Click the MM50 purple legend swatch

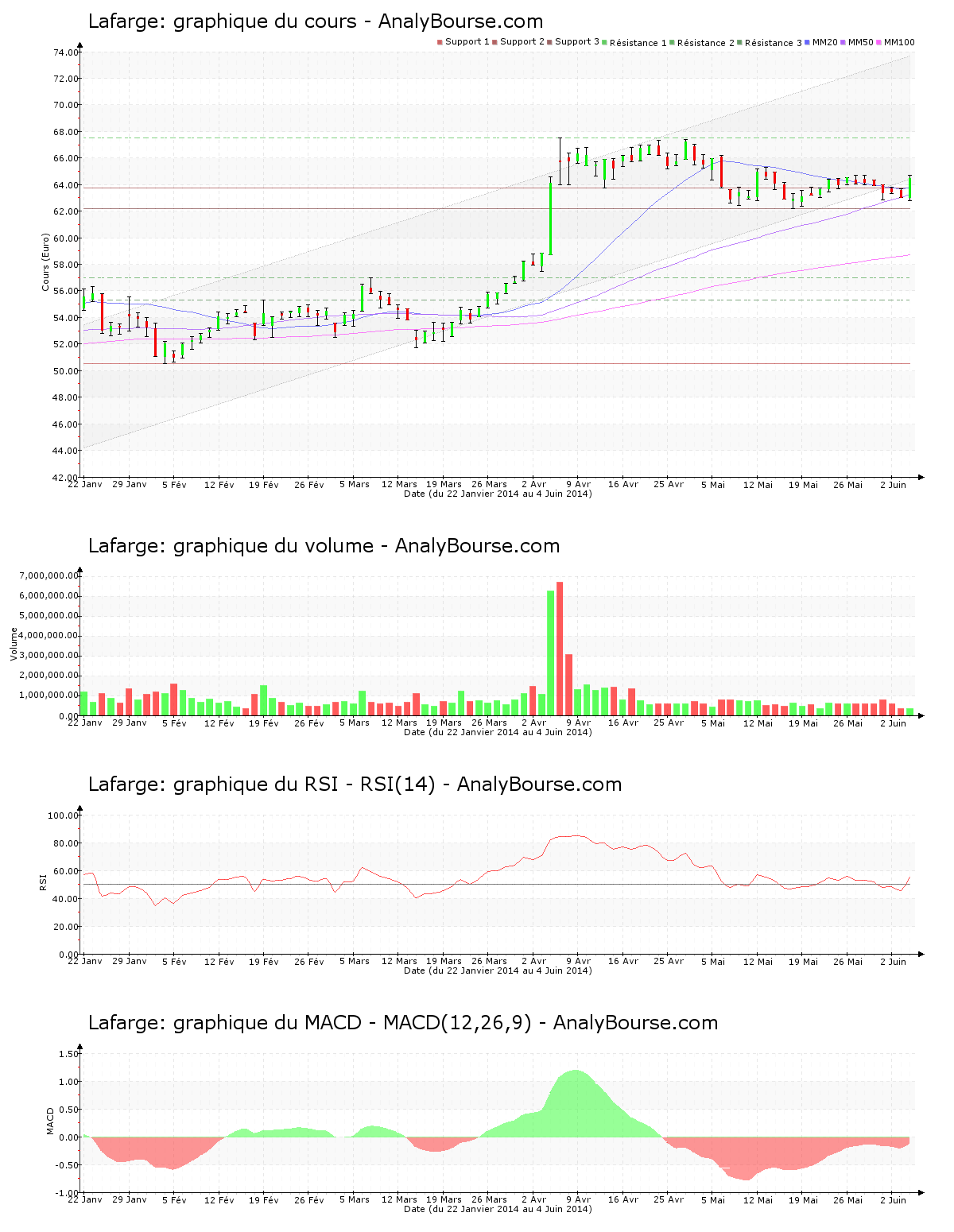[x=844, y=42]
